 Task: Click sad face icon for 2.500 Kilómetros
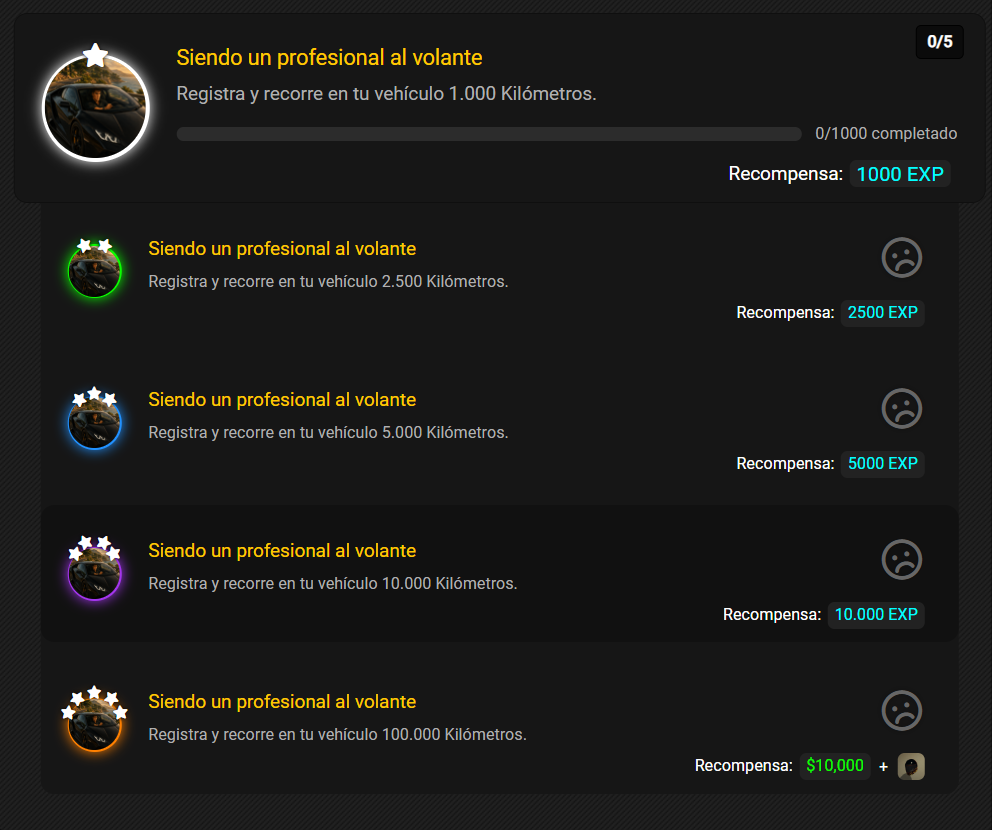tap(902, 257)
